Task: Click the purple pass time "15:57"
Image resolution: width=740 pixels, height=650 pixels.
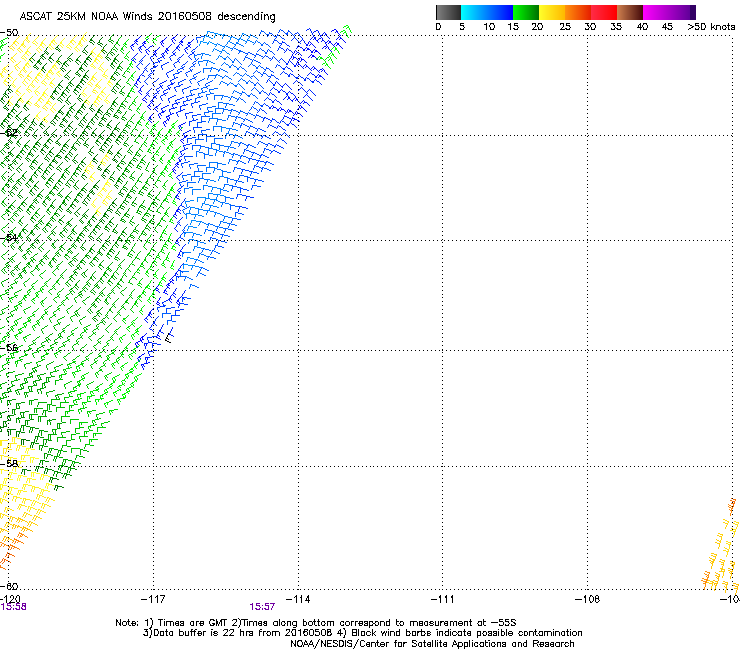Action: [x=262, y=607]
